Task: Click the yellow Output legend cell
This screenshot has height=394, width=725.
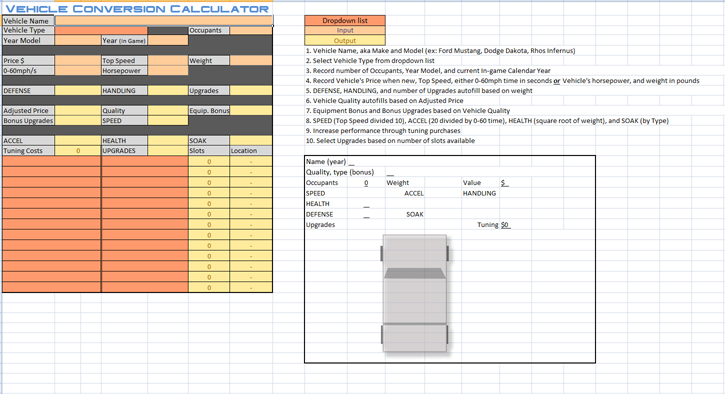Action: click(x=345, y=41)
